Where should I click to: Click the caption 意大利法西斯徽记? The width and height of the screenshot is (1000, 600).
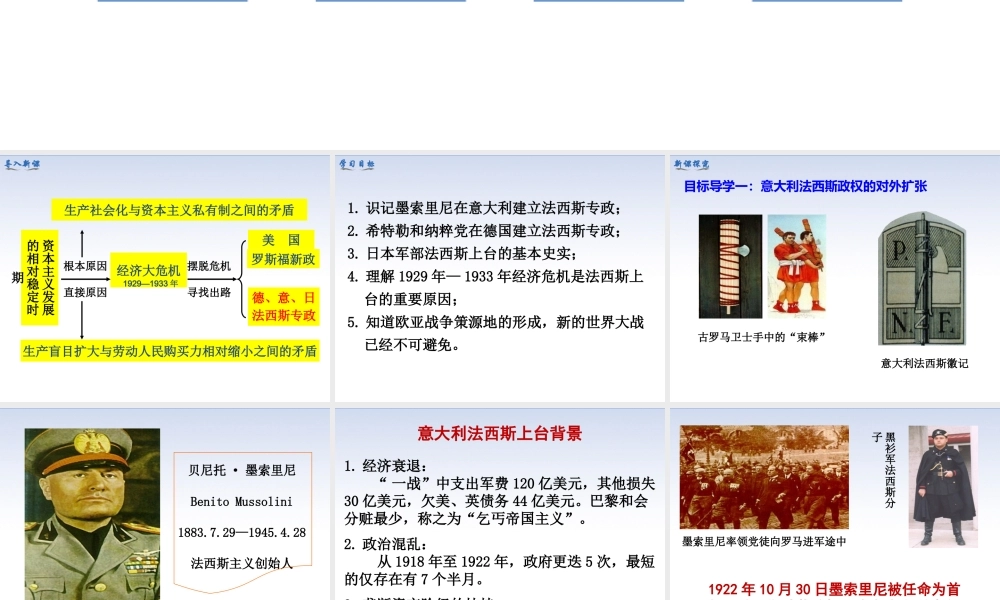[x=924, y=363]
